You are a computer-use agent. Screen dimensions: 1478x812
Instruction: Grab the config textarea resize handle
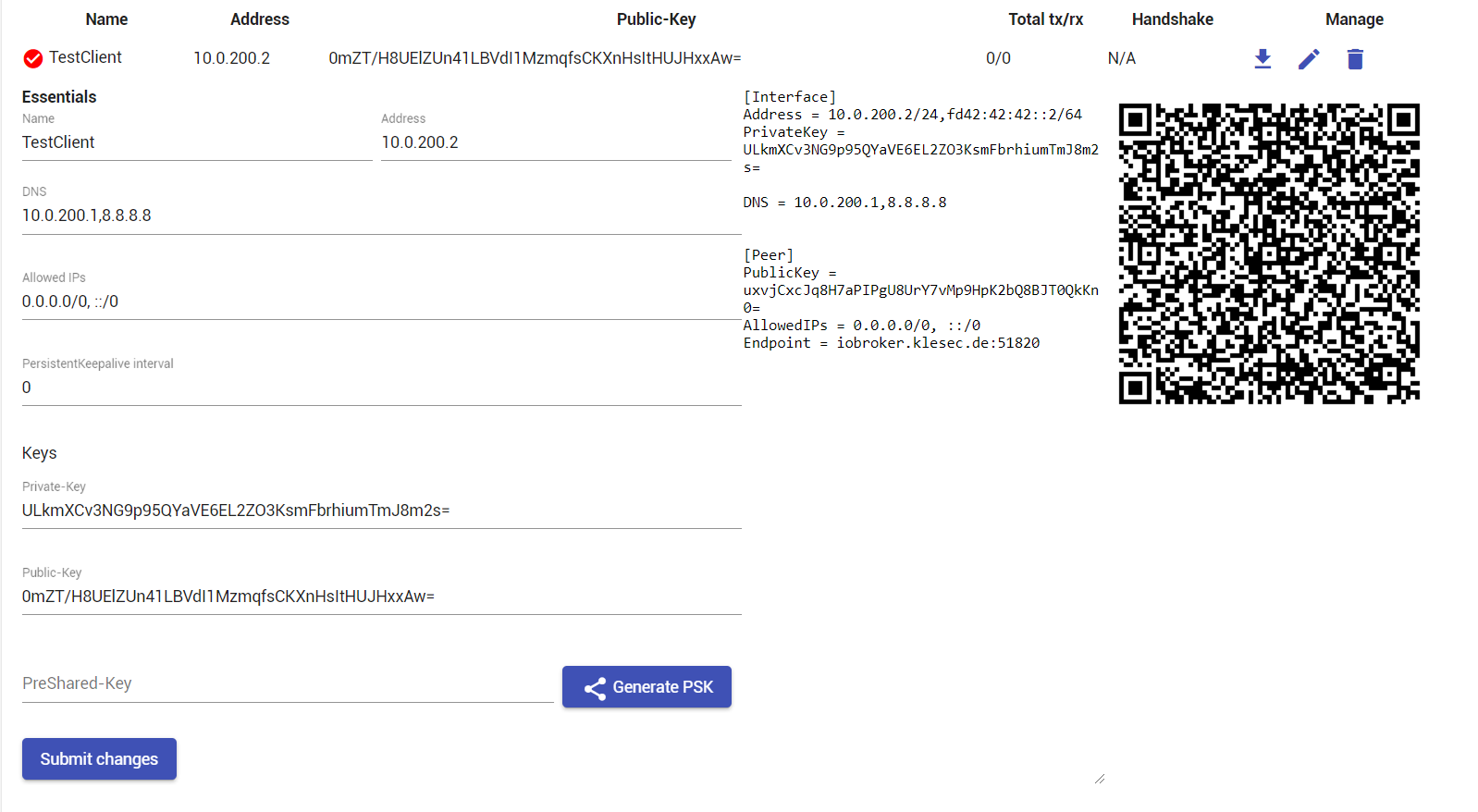(1100, 779)
